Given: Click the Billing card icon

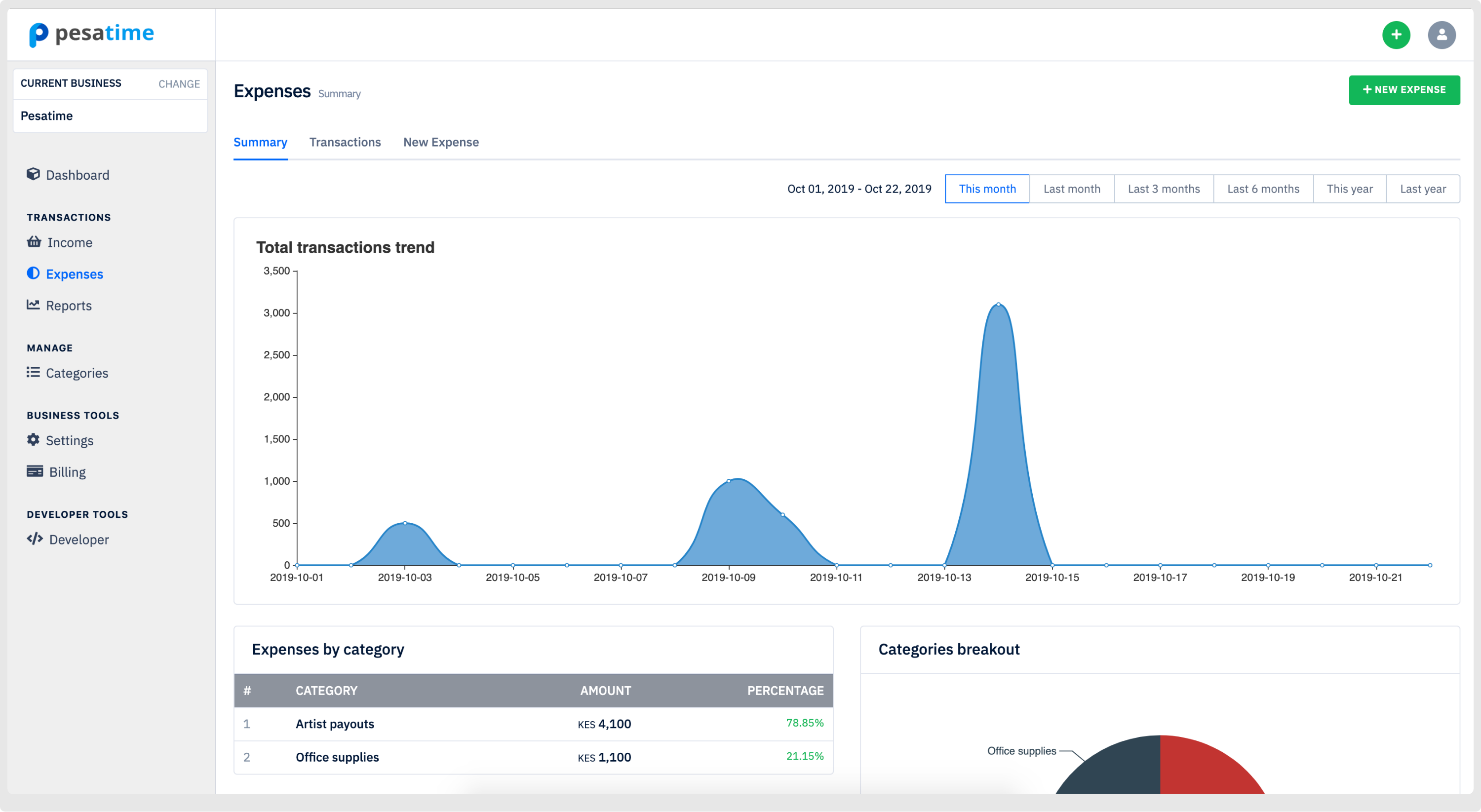Looking at the screenshot, I should click(35, 471).
